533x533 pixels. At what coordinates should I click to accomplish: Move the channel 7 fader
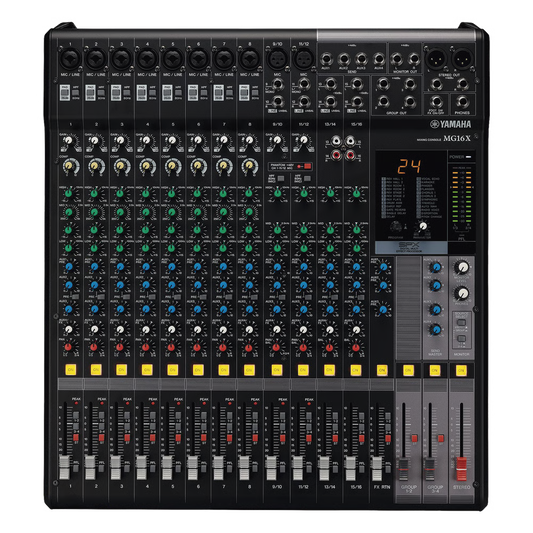(x=218, y=467)
